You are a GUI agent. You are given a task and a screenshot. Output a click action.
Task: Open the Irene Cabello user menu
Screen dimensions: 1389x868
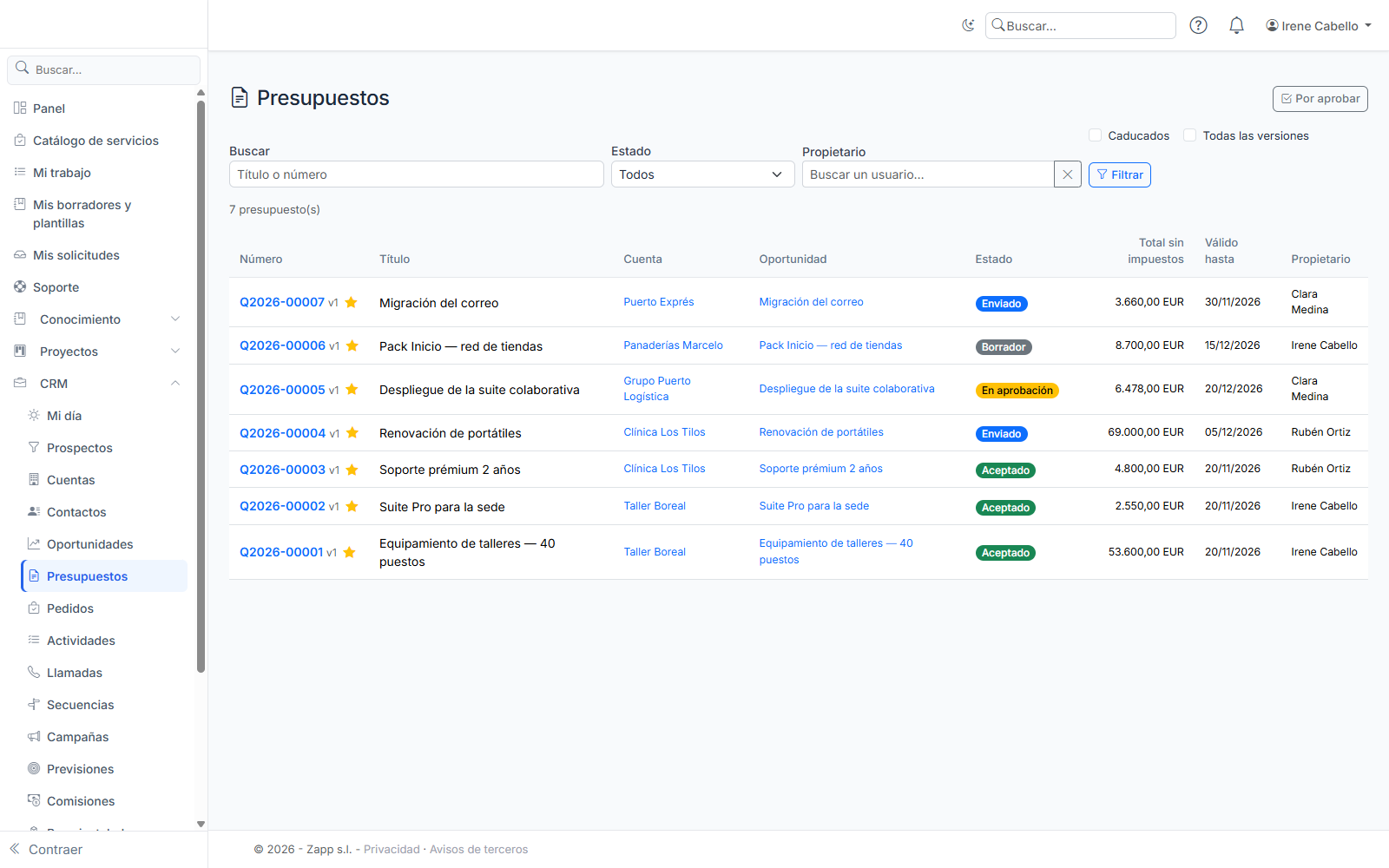pos(1319,25)
